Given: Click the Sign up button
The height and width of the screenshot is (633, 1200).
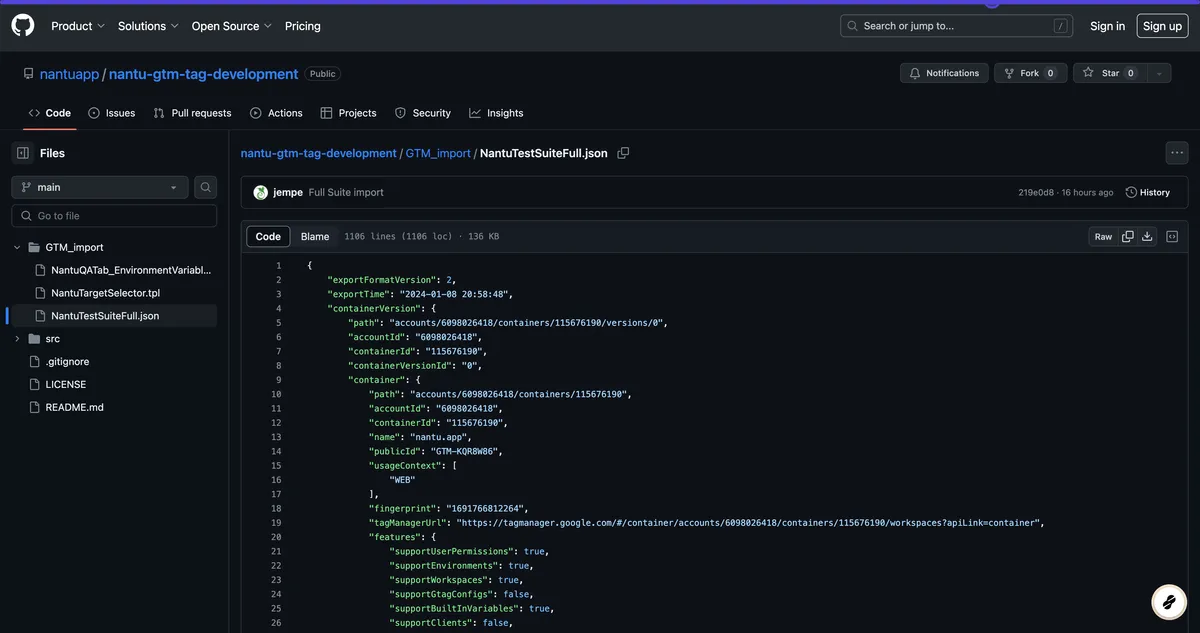Looking at the screenshot, I should [x=1162, y=26].
